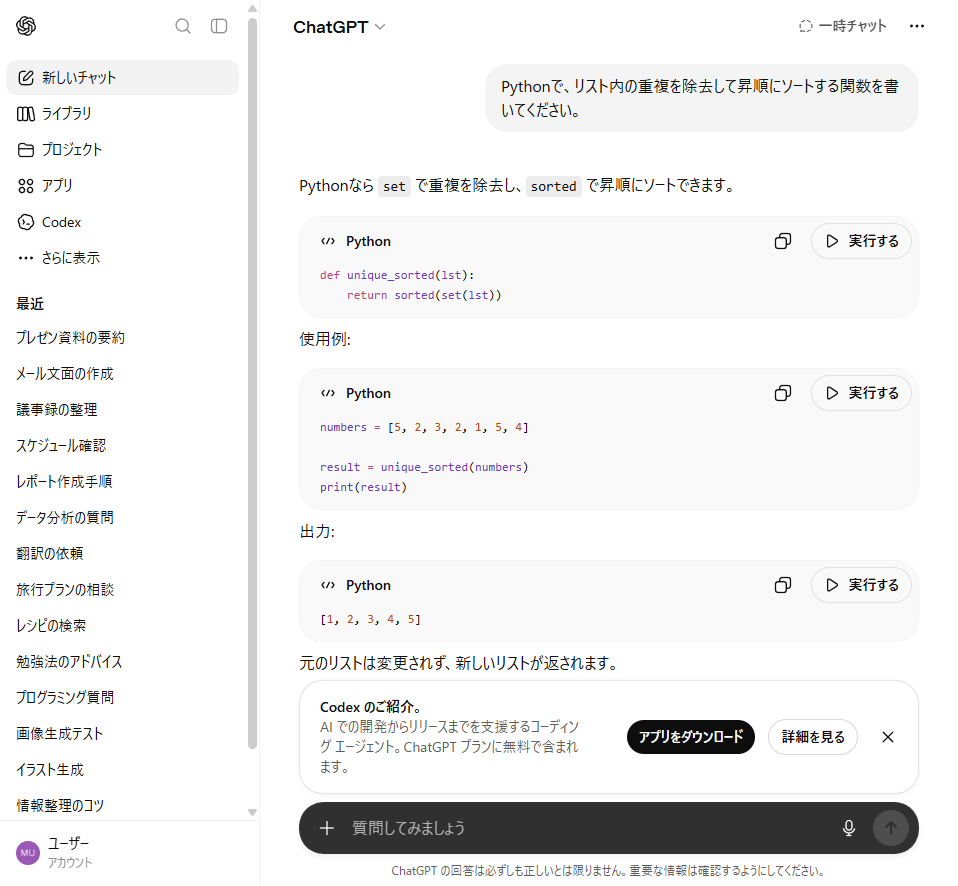
Task: Toggle 一時チャット temporary chat
Action: coord(843,26)
